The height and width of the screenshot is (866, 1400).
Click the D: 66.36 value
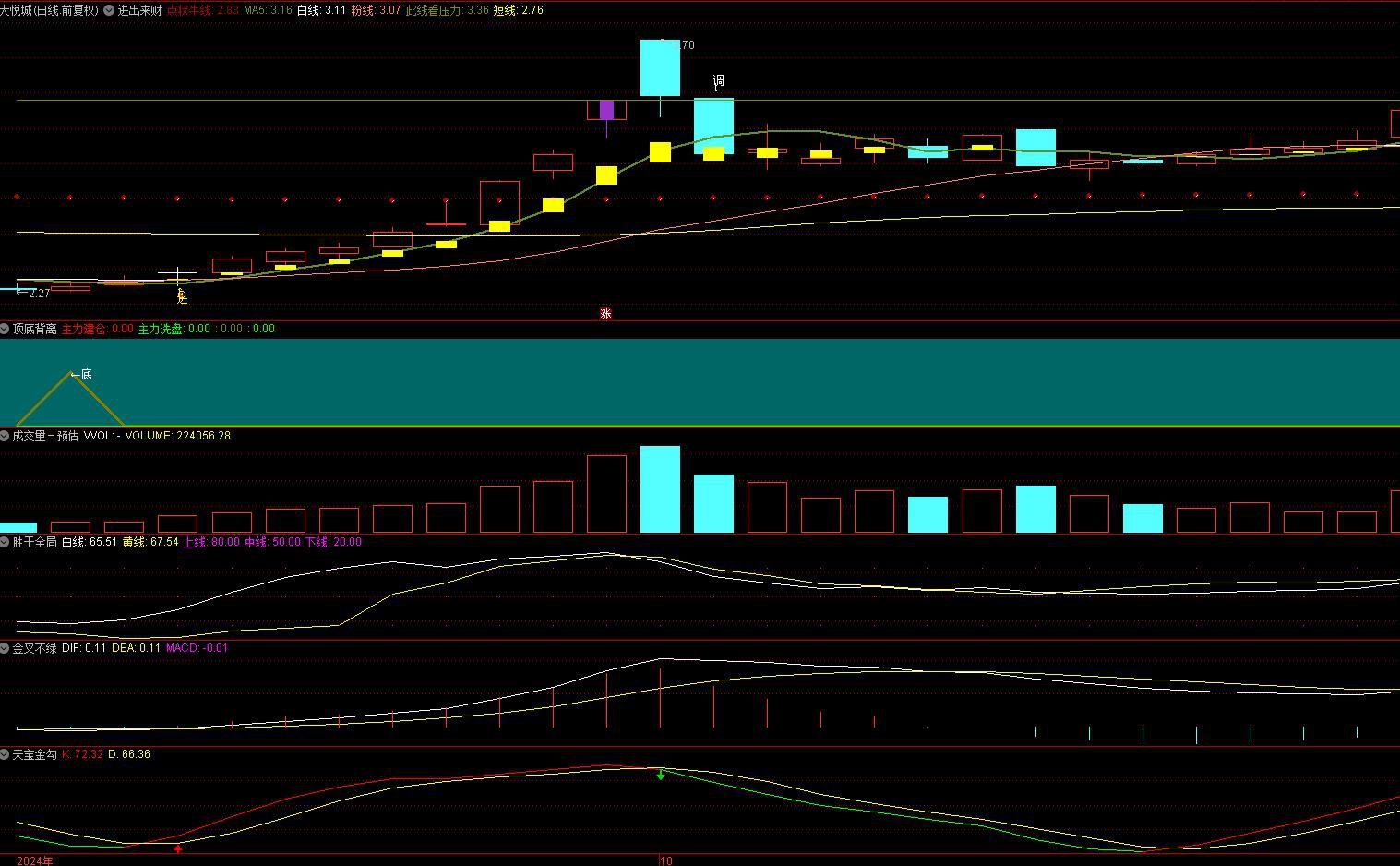(x=129, y=754)
